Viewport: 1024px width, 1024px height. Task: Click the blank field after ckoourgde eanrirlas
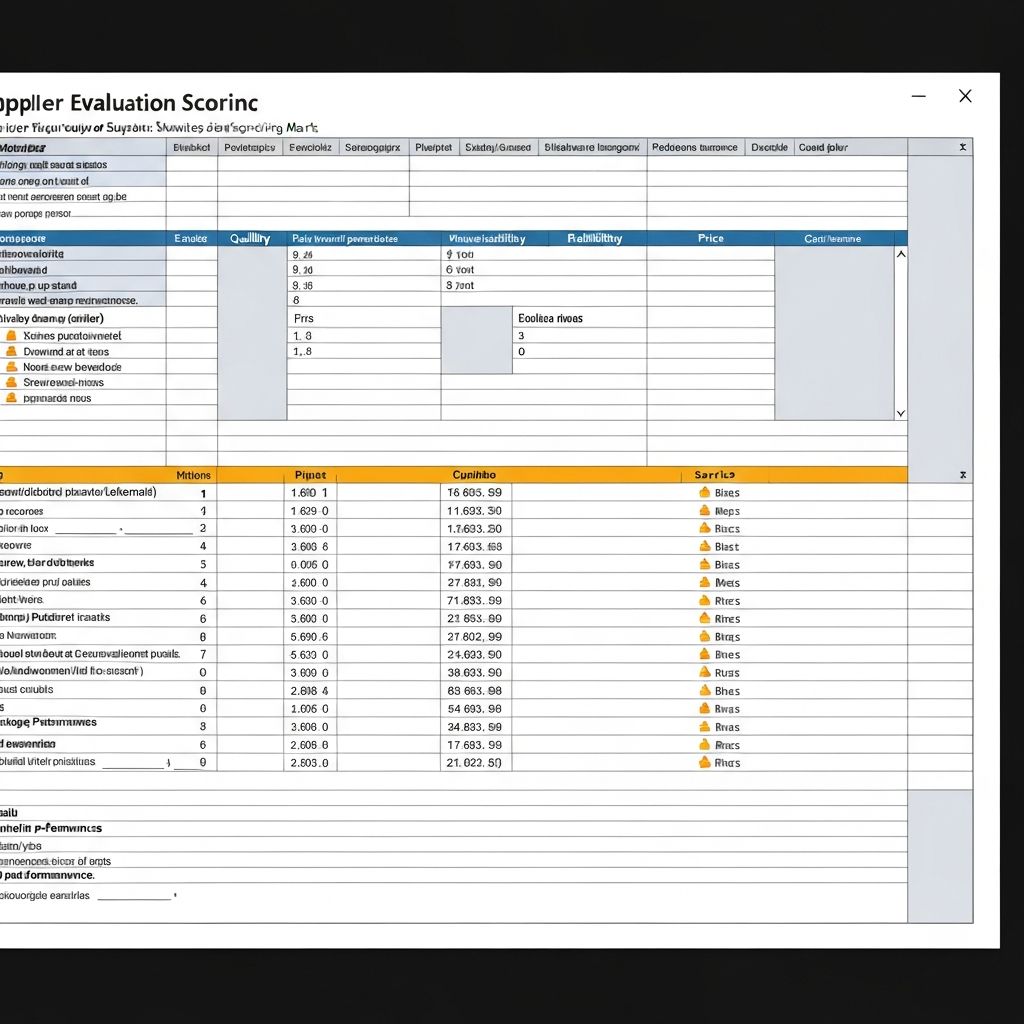(x=134, y=896)
